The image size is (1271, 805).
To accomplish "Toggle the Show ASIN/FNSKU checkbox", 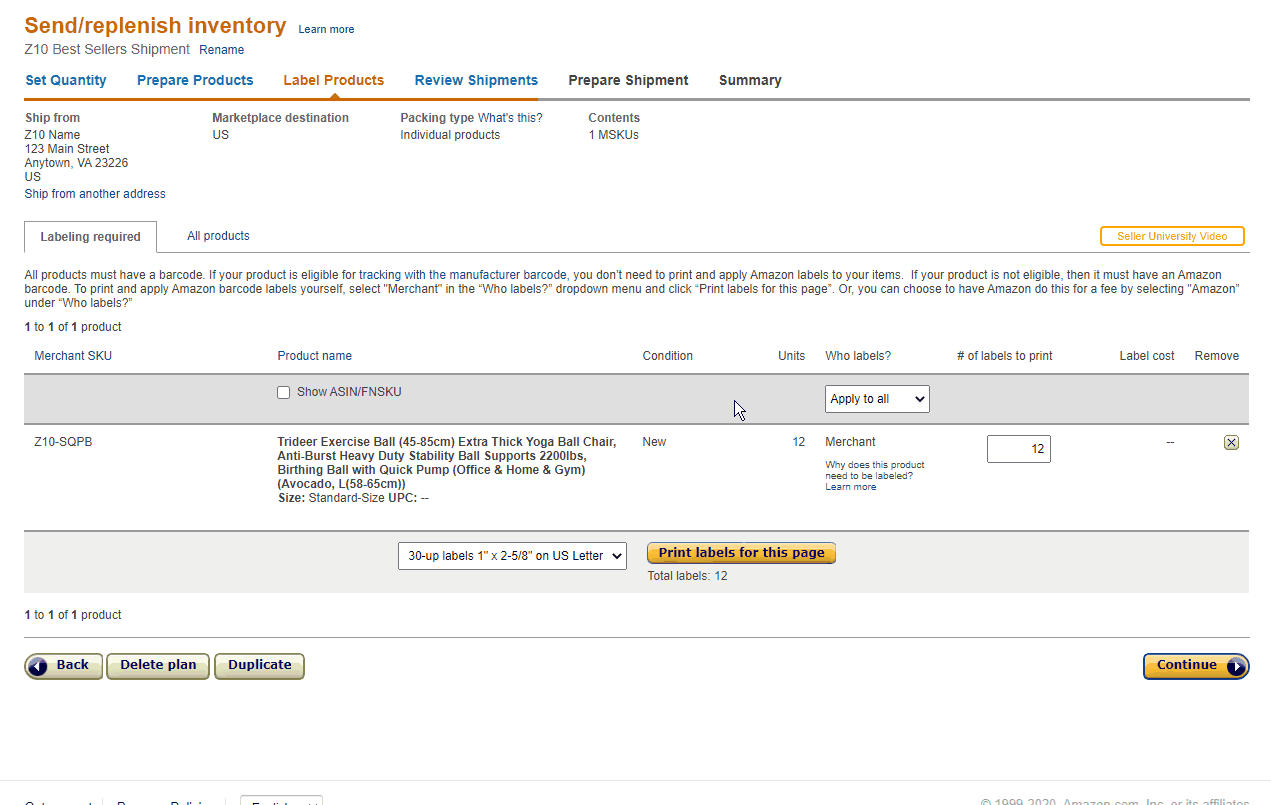I will 284,392.
